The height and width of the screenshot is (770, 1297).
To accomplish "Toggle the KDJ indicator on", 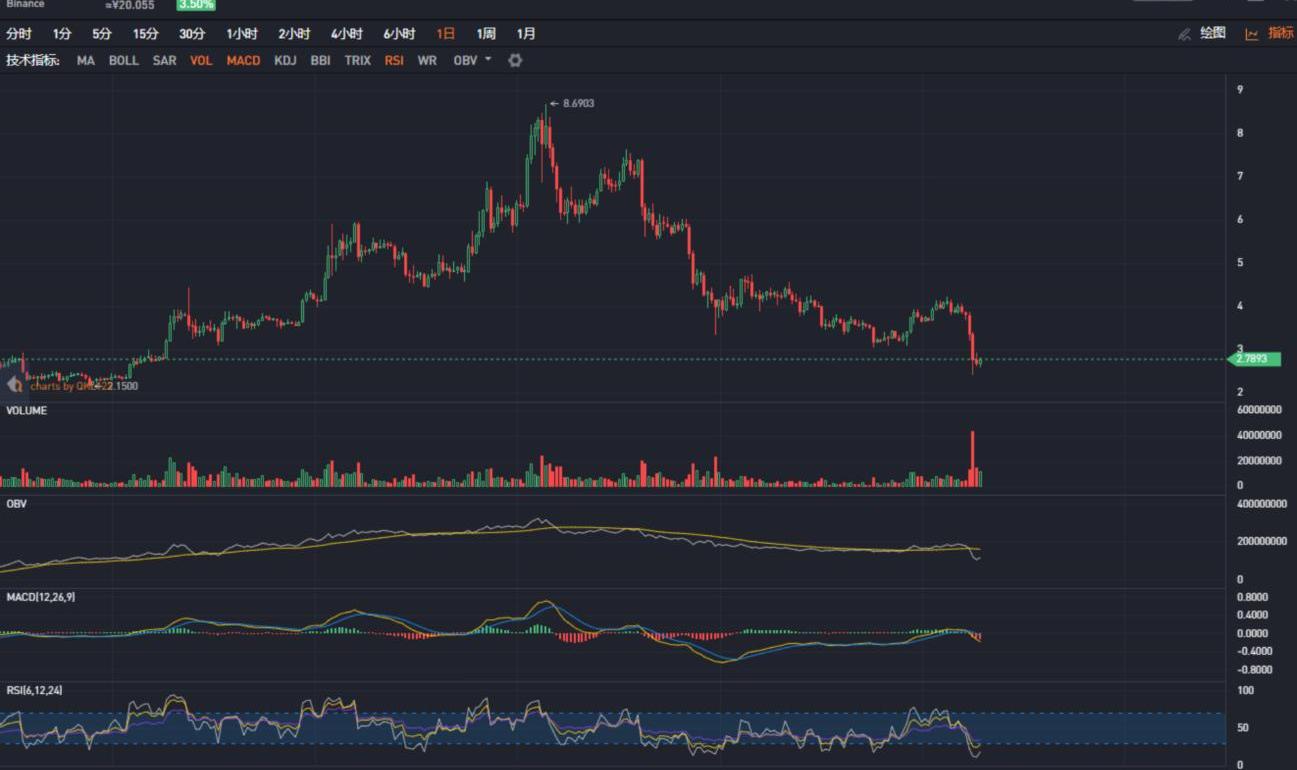I will coord(285,60).
